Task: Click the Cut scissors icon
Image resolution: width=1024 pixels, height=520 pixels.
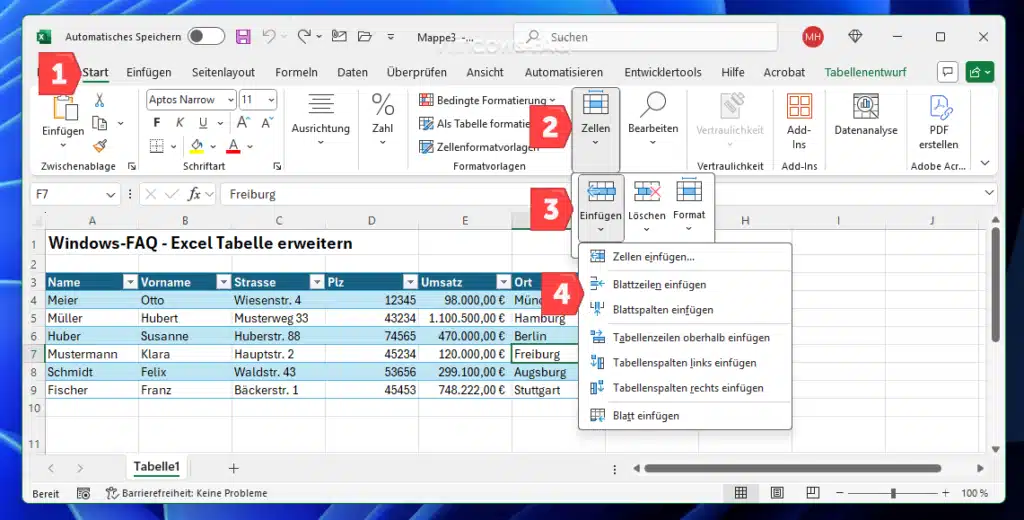Action: click(x=99, y=100)
